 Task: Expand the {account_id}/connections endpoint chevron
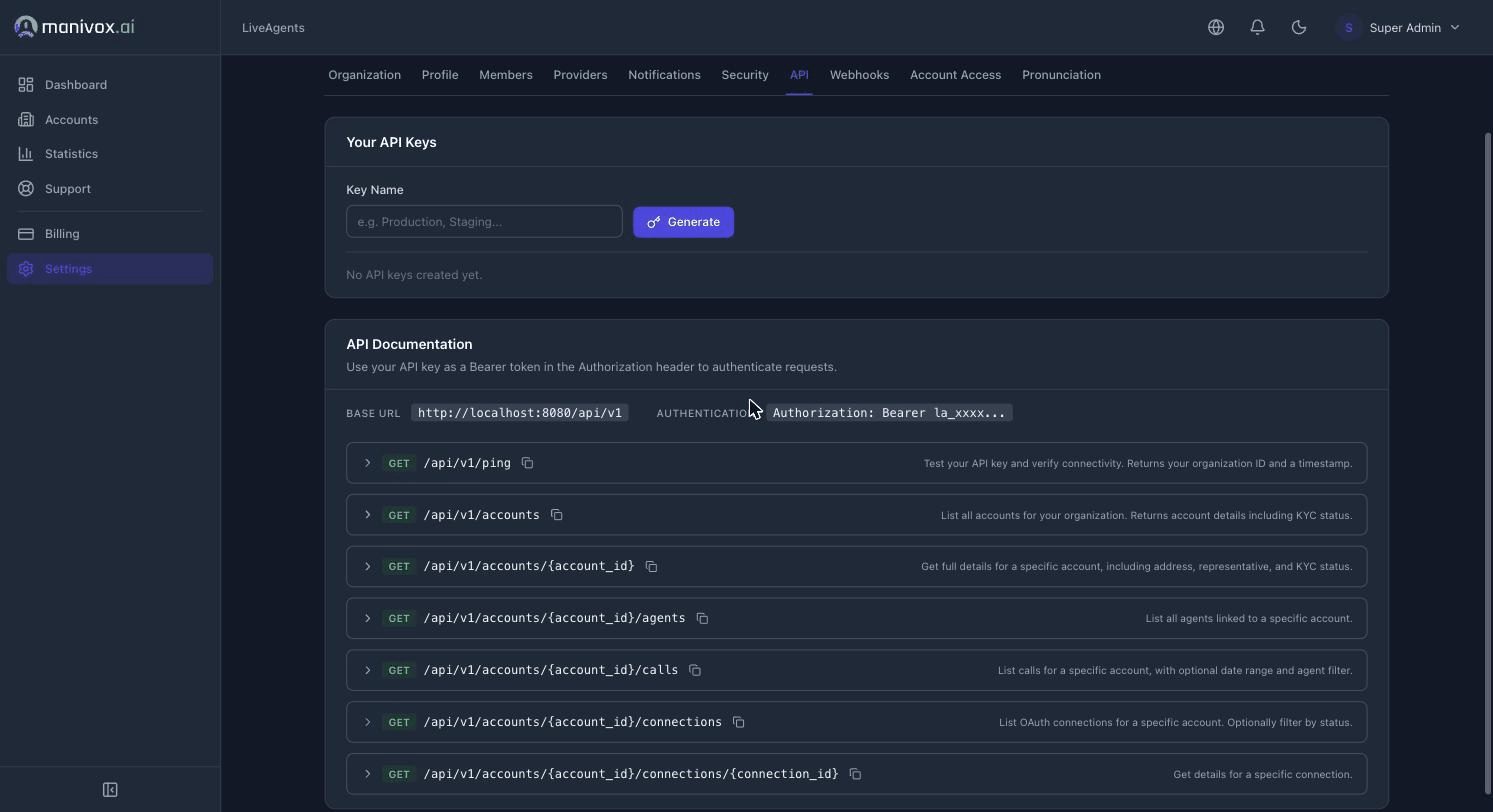pos(368,722)
